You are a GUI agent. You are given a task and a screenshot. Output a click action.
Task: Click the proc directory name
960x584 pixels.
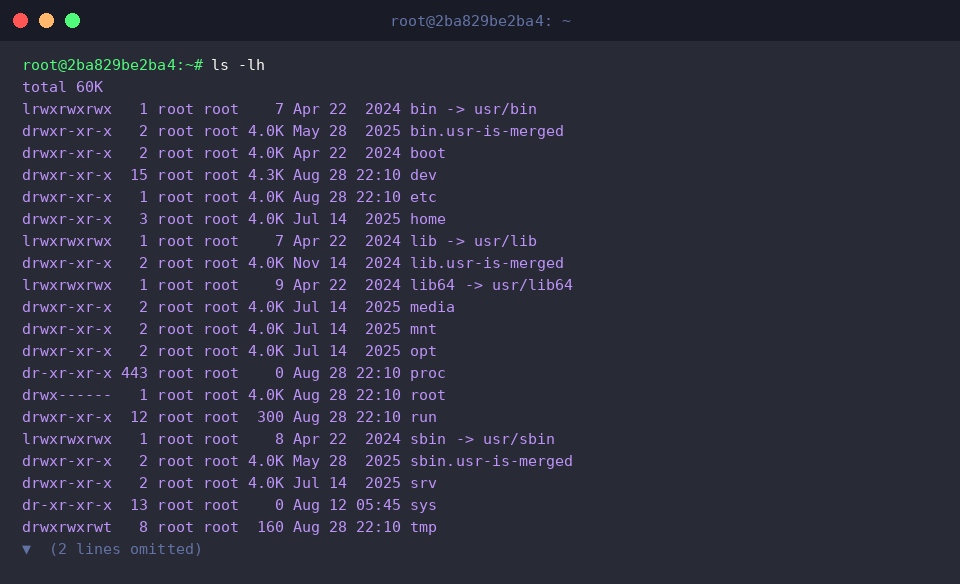pyautogui.click(x=427, y=373)
